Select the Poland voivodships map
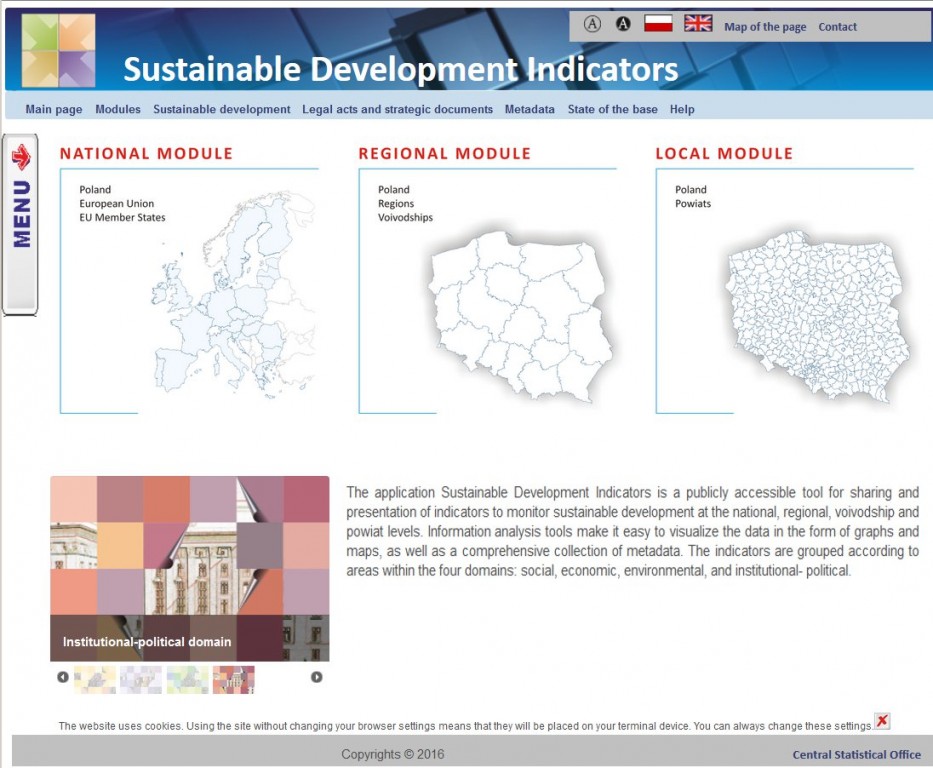Viewport: 933px width, 768px height. tap(519, 315)
